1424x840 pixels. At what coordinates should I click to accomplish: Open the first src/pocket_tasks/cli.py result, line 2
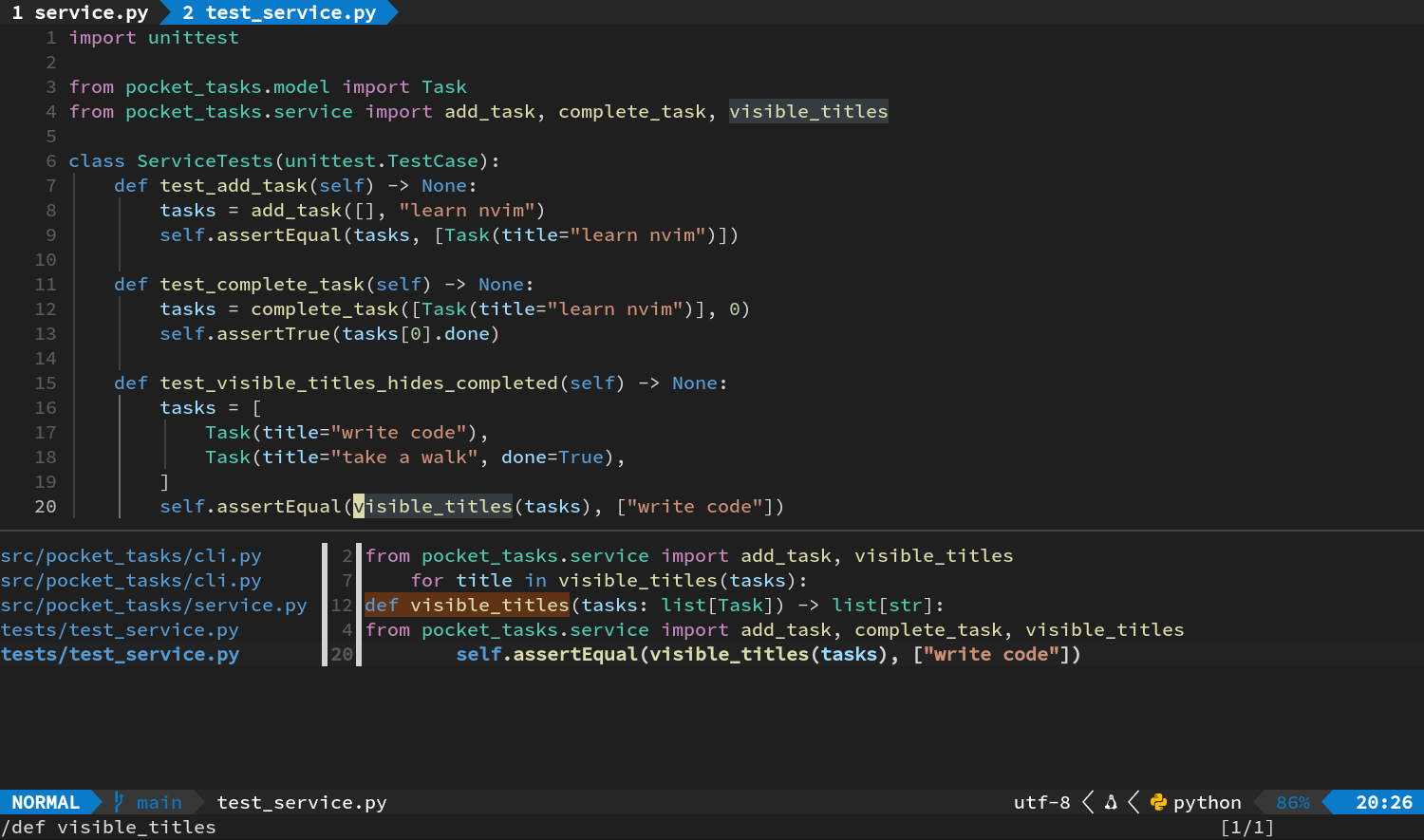tap(131, 555)
